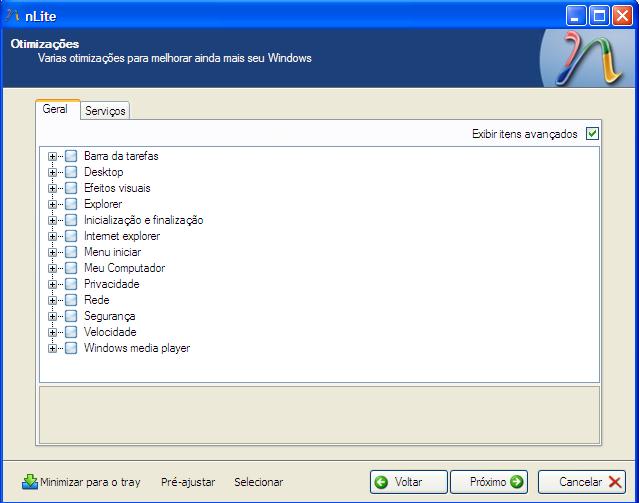Click the Cancelar button
This screenshot has height=503, width=639.
click(582, 482)
